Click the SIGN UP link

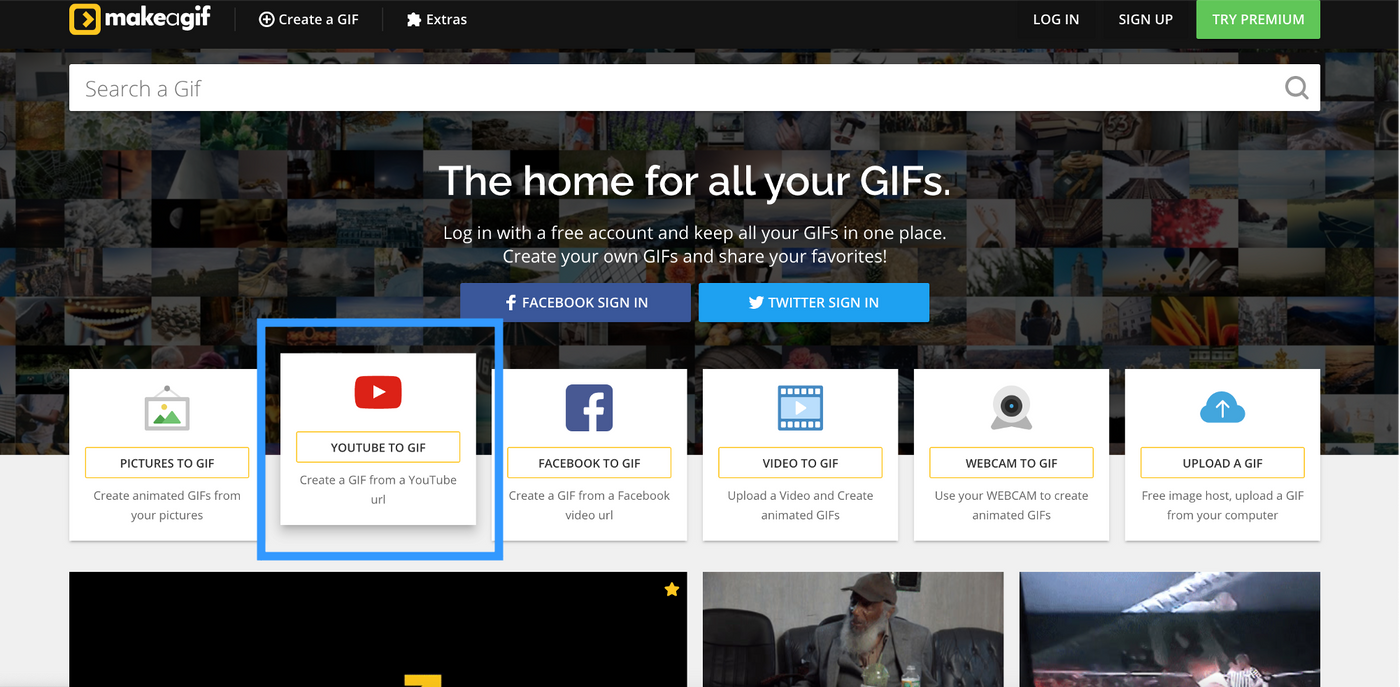[x=1145, y=19]
